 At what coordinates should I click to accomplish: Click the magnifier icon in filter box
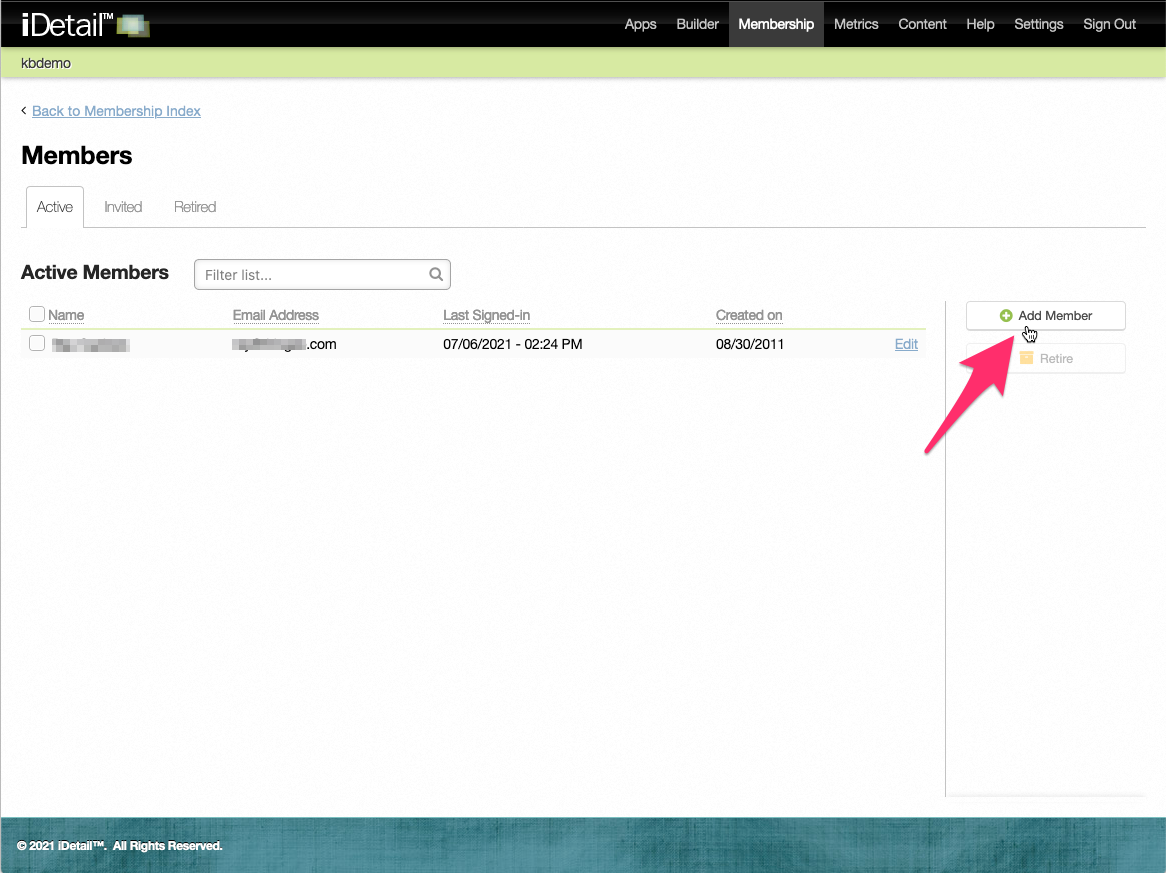436,274
